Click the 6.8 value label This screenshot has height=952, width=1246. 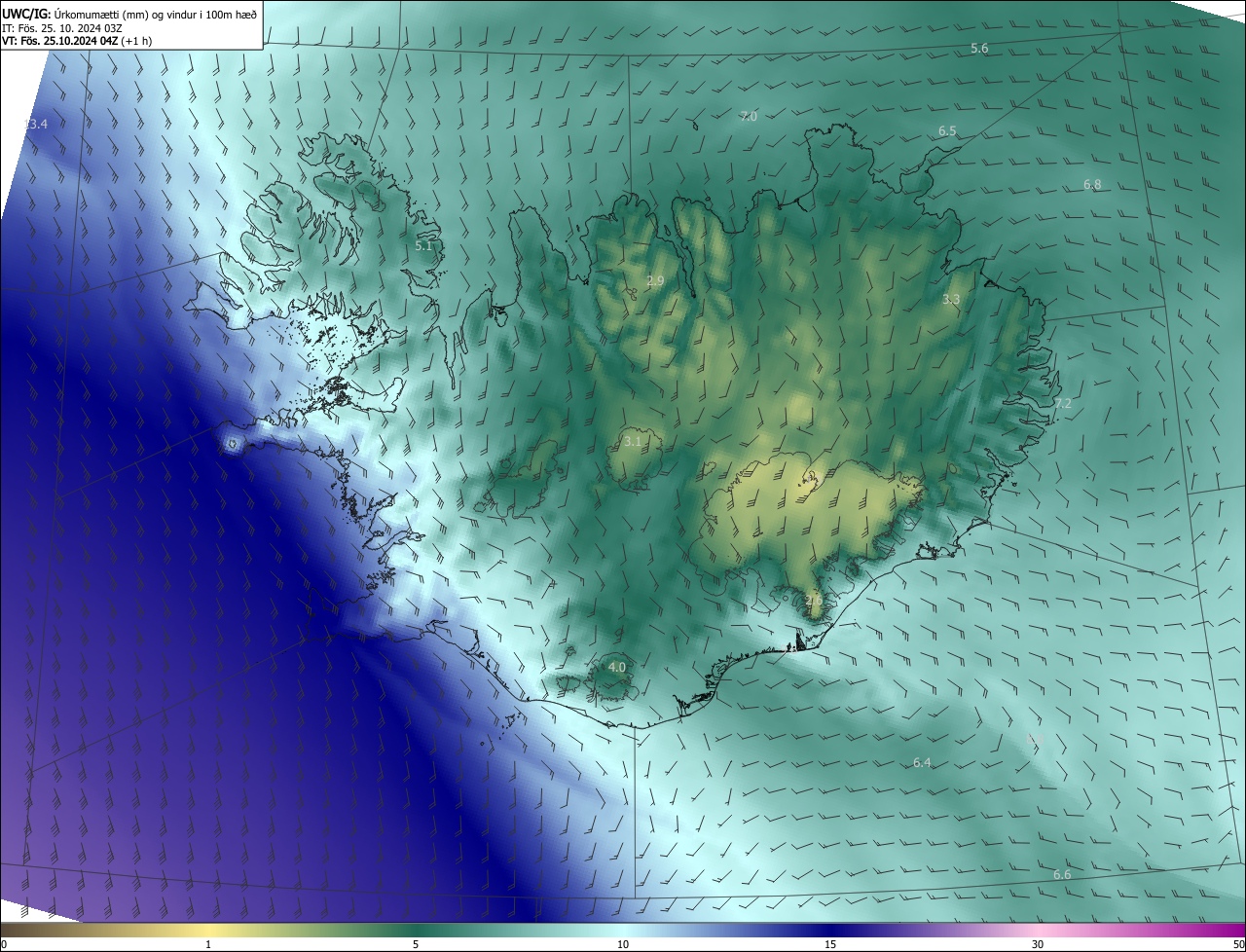pos(1092,185)
